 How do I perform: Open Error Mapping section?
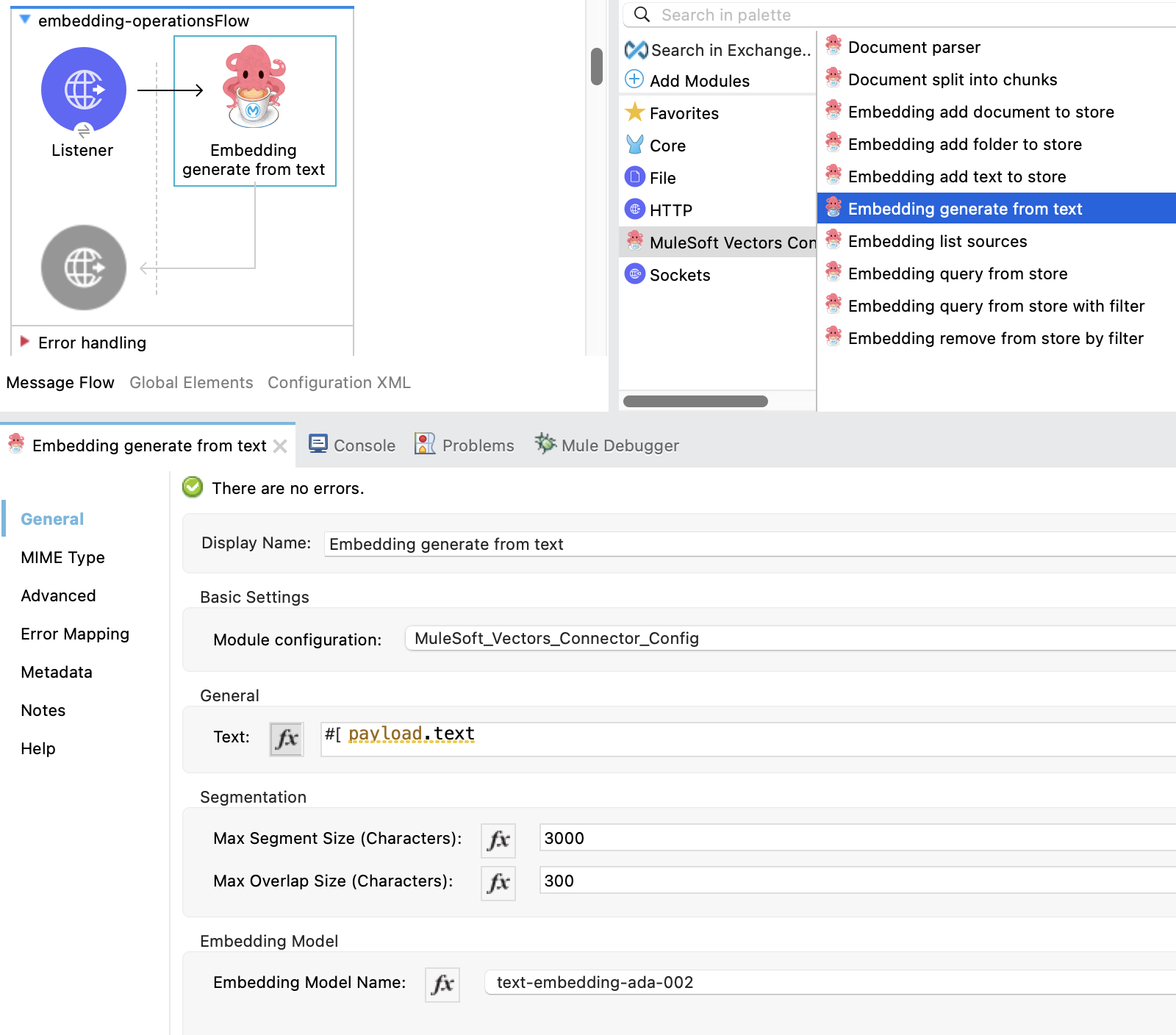(75, 634)
